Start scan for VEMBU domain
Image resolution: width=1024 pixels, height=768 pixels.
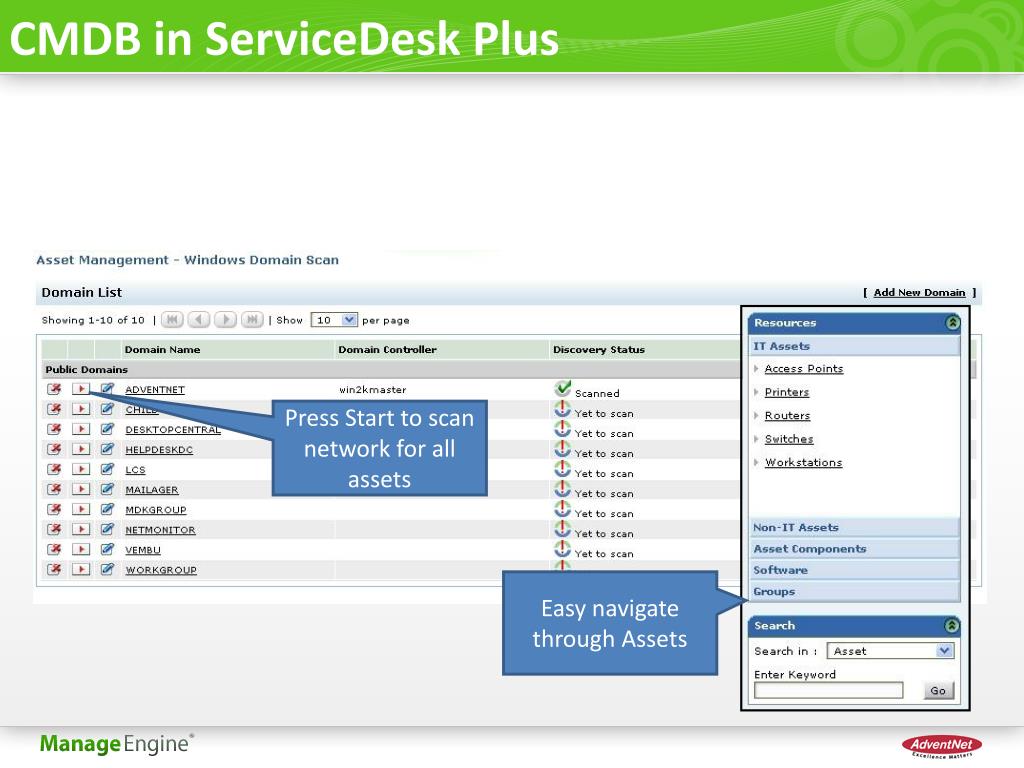point(81,549)
